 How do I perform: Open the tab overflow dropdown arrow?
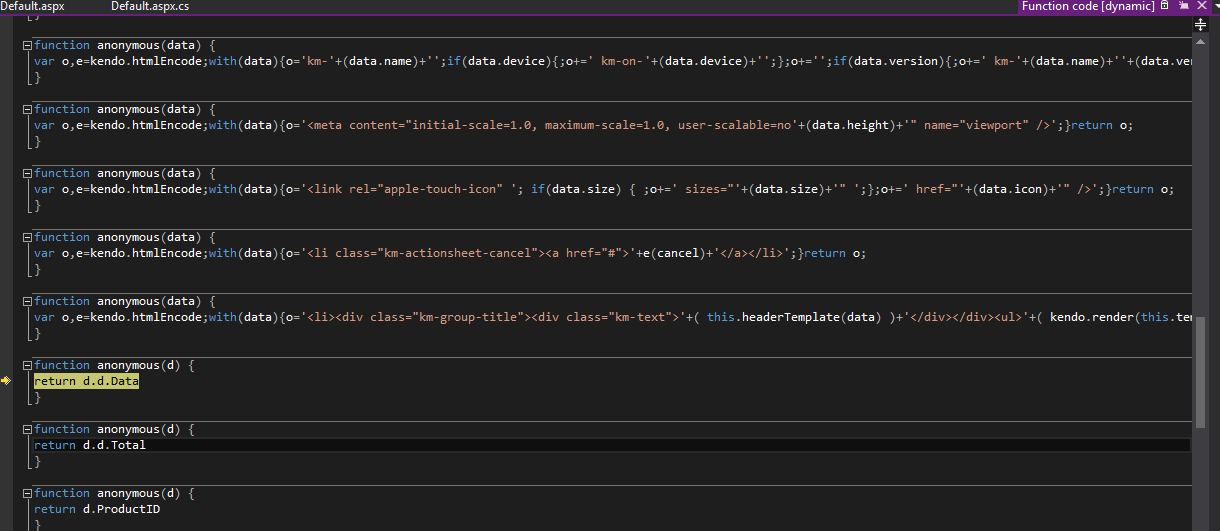click(x=1215, y=6)
